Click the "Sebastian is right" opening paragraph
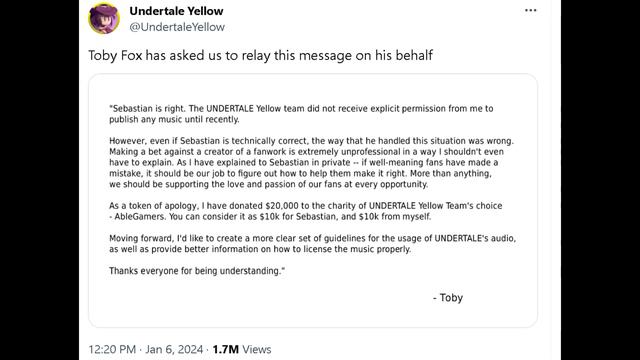 pyautogui.click(x=301, y=114)
